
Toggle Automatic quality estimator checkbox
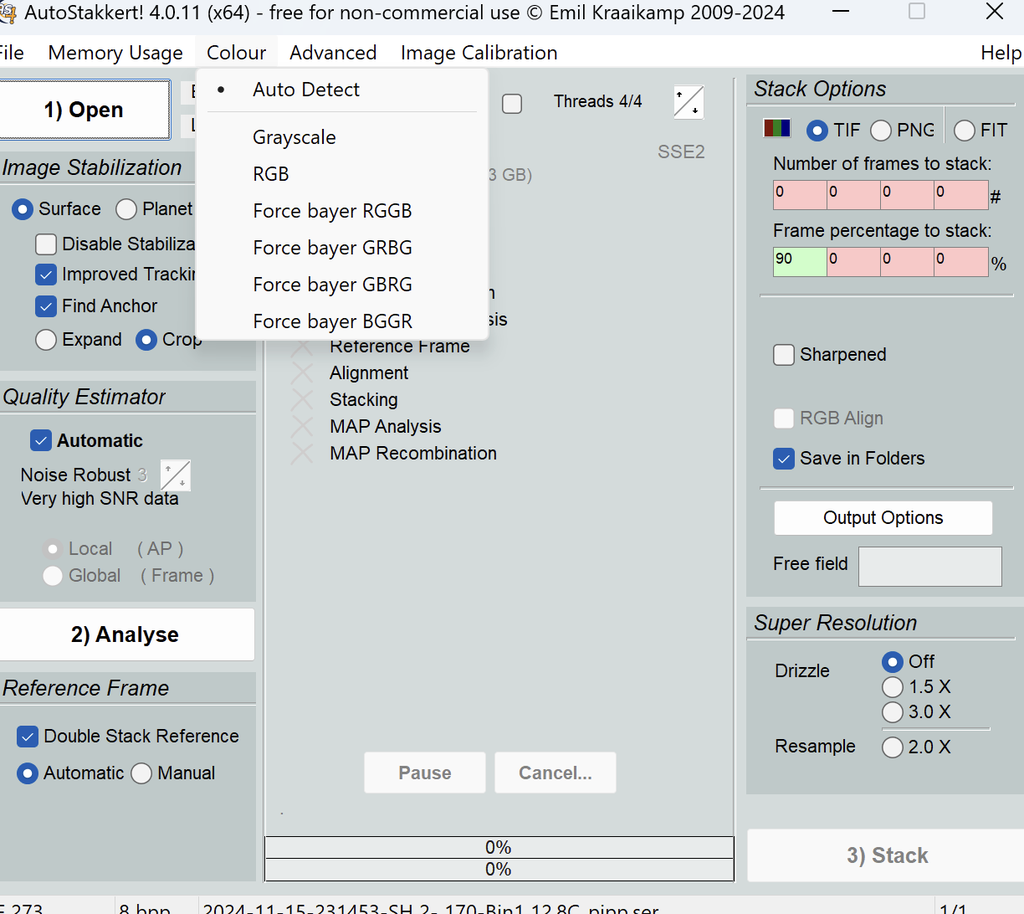(40, 441)
